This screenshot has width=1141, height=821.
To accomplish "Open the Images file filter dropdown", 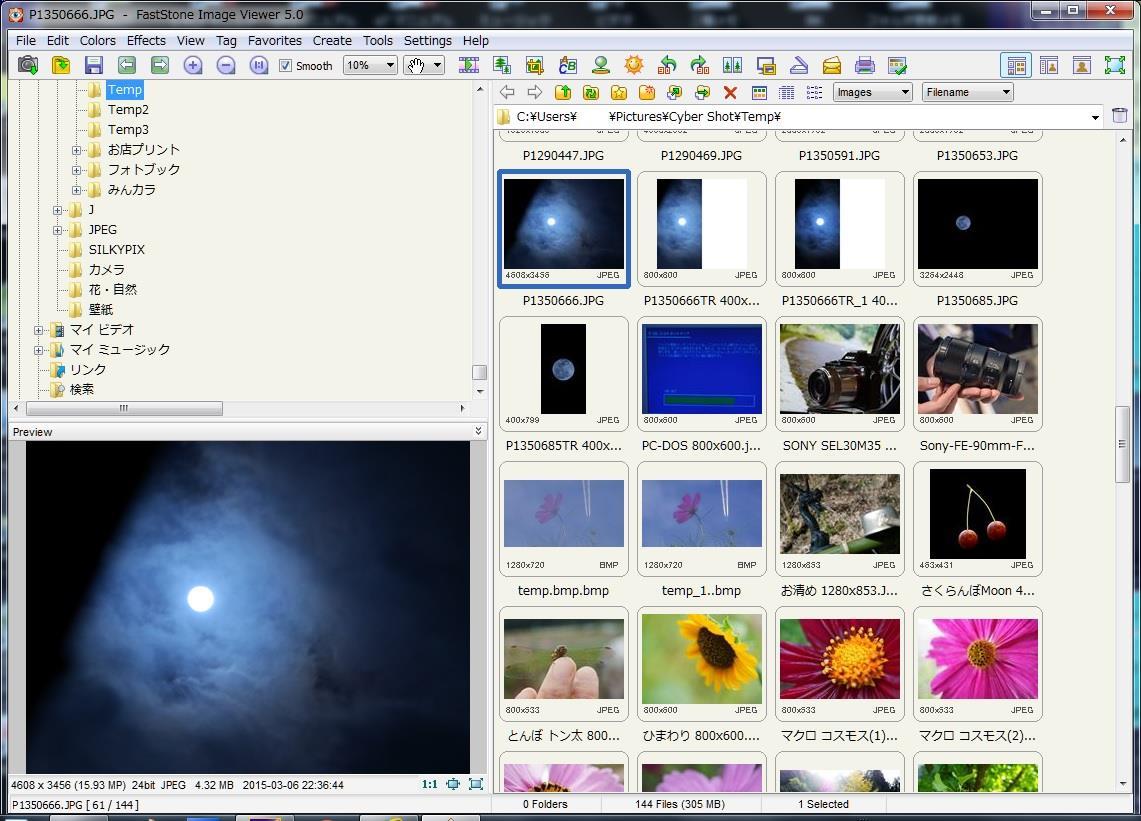I will click(x=873, y=92).
